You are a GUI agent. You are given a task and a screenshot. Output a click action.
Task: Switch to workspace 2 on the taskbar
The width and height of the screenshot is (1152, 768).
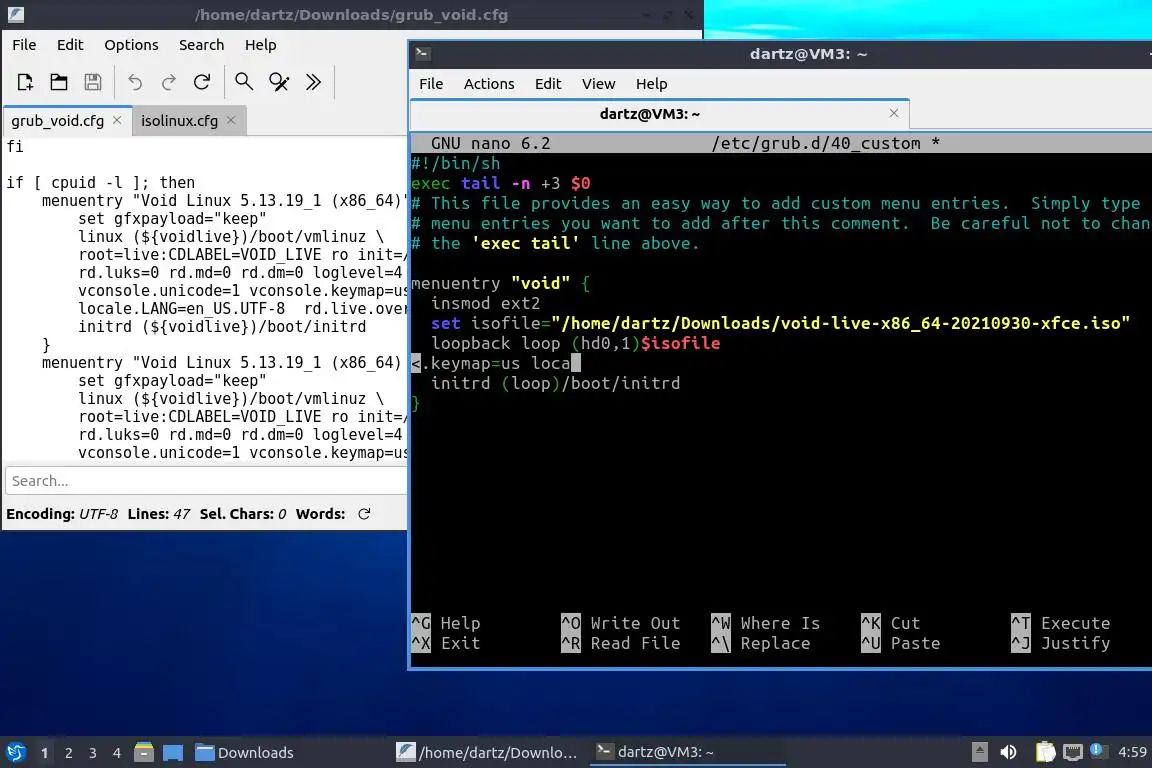click(68, 753)
